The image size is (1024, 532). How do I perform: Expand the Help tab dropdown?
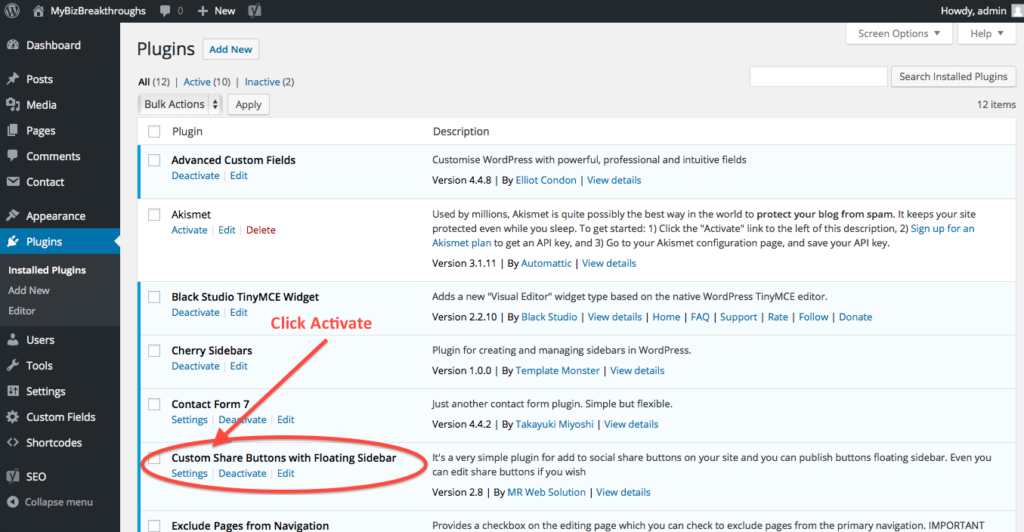point(986,33)
